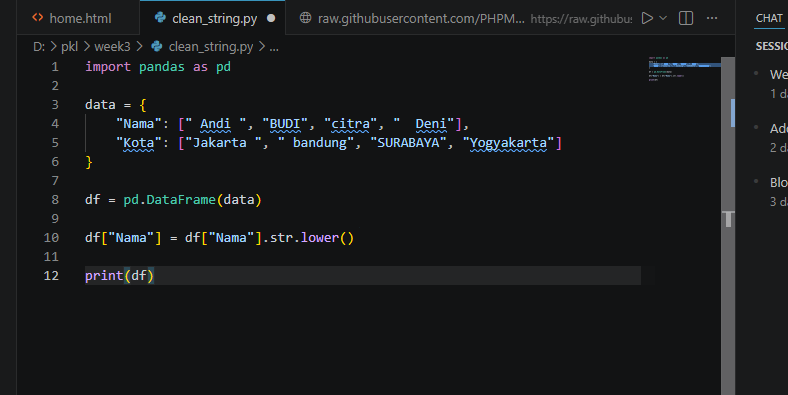Click the clean_string.py breadcrumb

(x=211, y=47)
